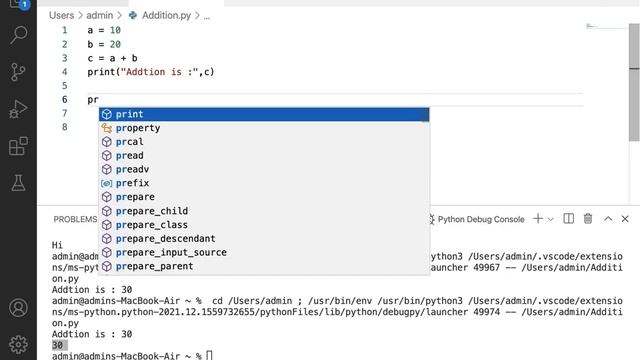Click the cube icon beside print suggestion
Screen dimensions: 640x360
[x=107, y=114]
